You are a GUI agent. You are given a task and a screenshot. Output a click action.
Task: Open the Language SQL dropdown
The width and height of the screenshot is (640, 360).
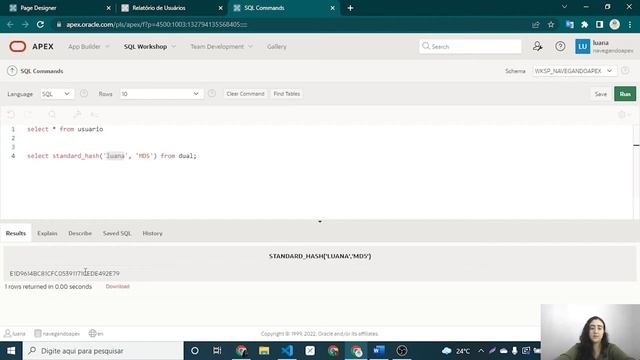click(56, 94)
